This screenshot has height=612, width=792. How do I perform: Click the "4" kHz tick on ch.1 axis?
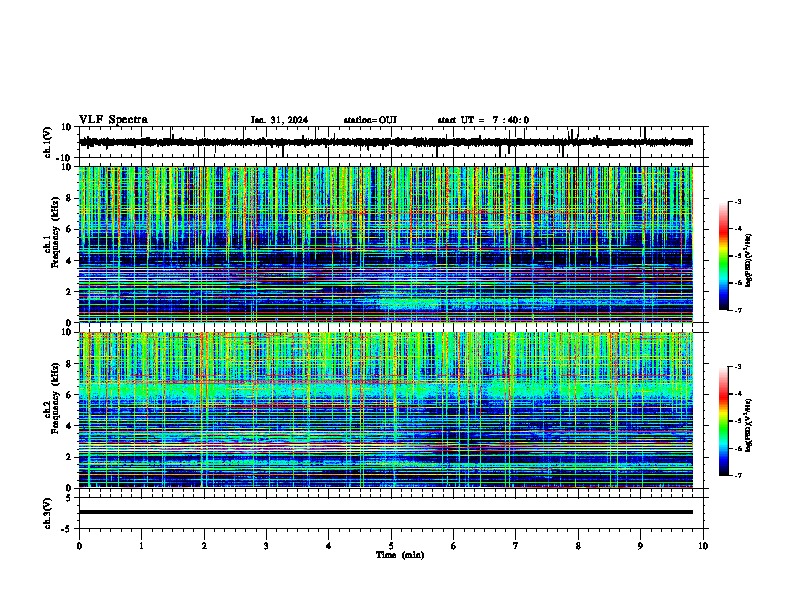point(69,261)
